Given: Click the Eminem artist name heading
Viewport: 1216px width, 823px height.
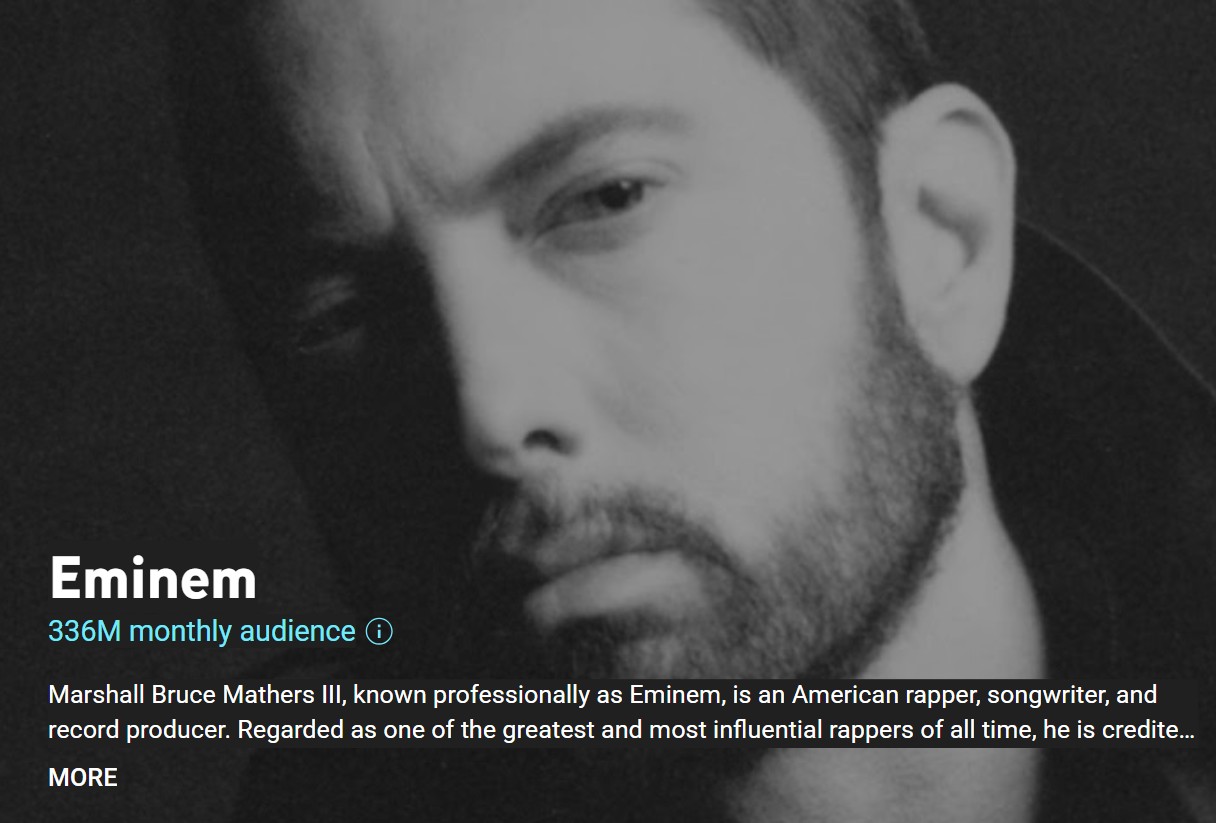Looking at the screenshot, I should [x=153, y=577].
